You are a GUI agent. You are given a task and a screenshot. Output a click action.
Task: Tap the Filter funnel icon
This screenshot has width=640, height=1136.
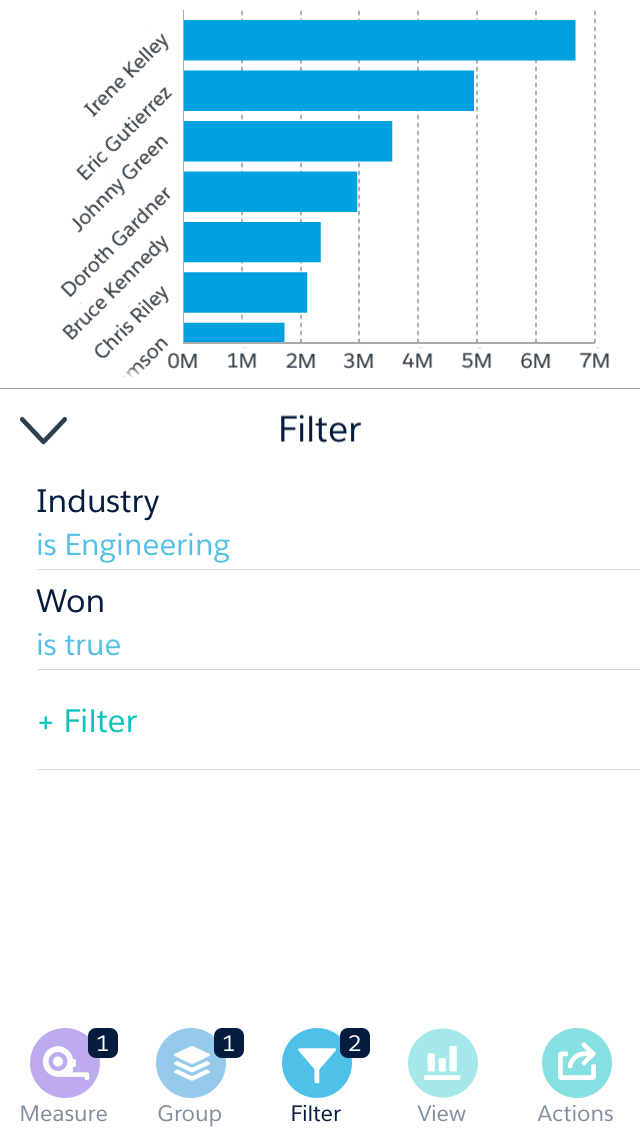coord(316,1064)
